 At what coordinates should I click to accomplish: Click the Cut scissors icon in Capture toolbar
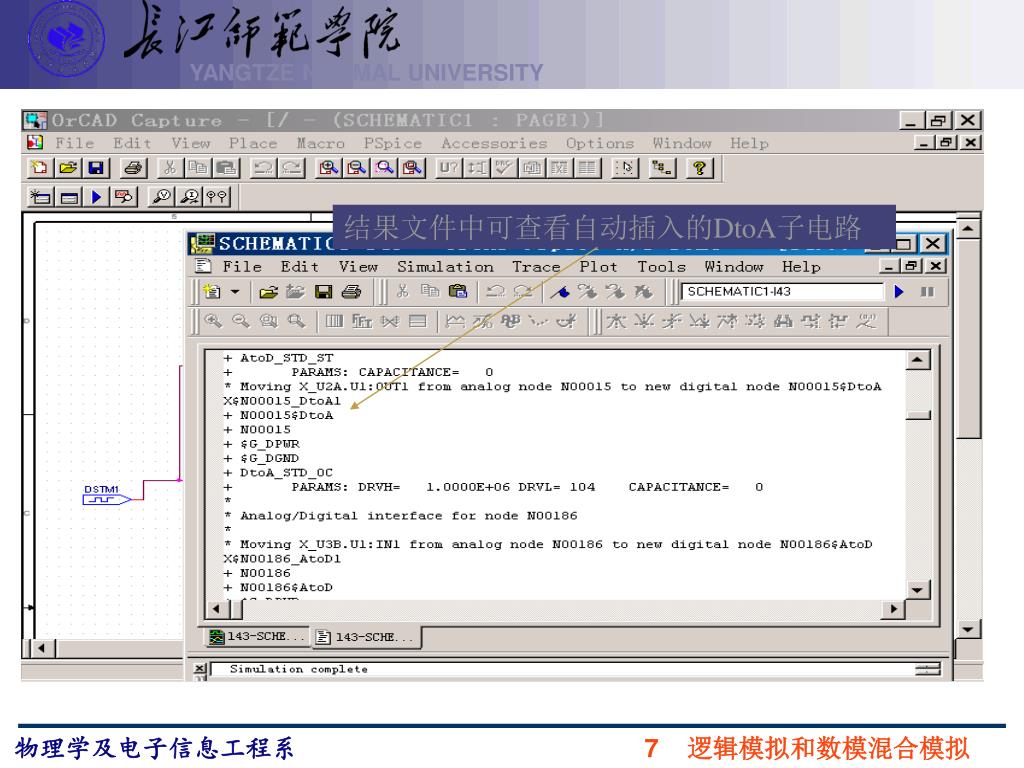pyautogui.click(x=170, y=168)
